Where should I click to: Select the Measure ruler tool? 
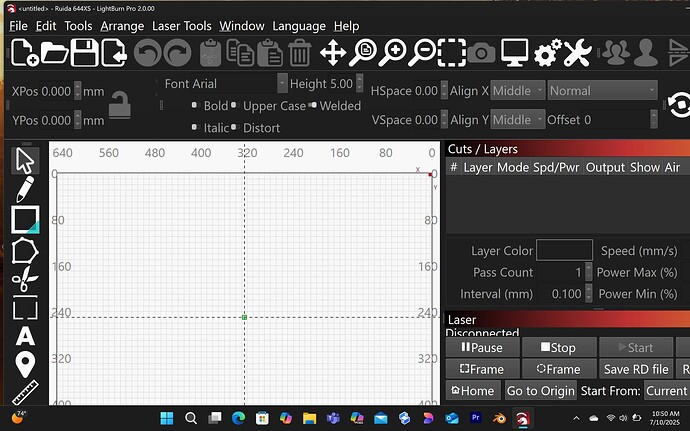(25, 393)
